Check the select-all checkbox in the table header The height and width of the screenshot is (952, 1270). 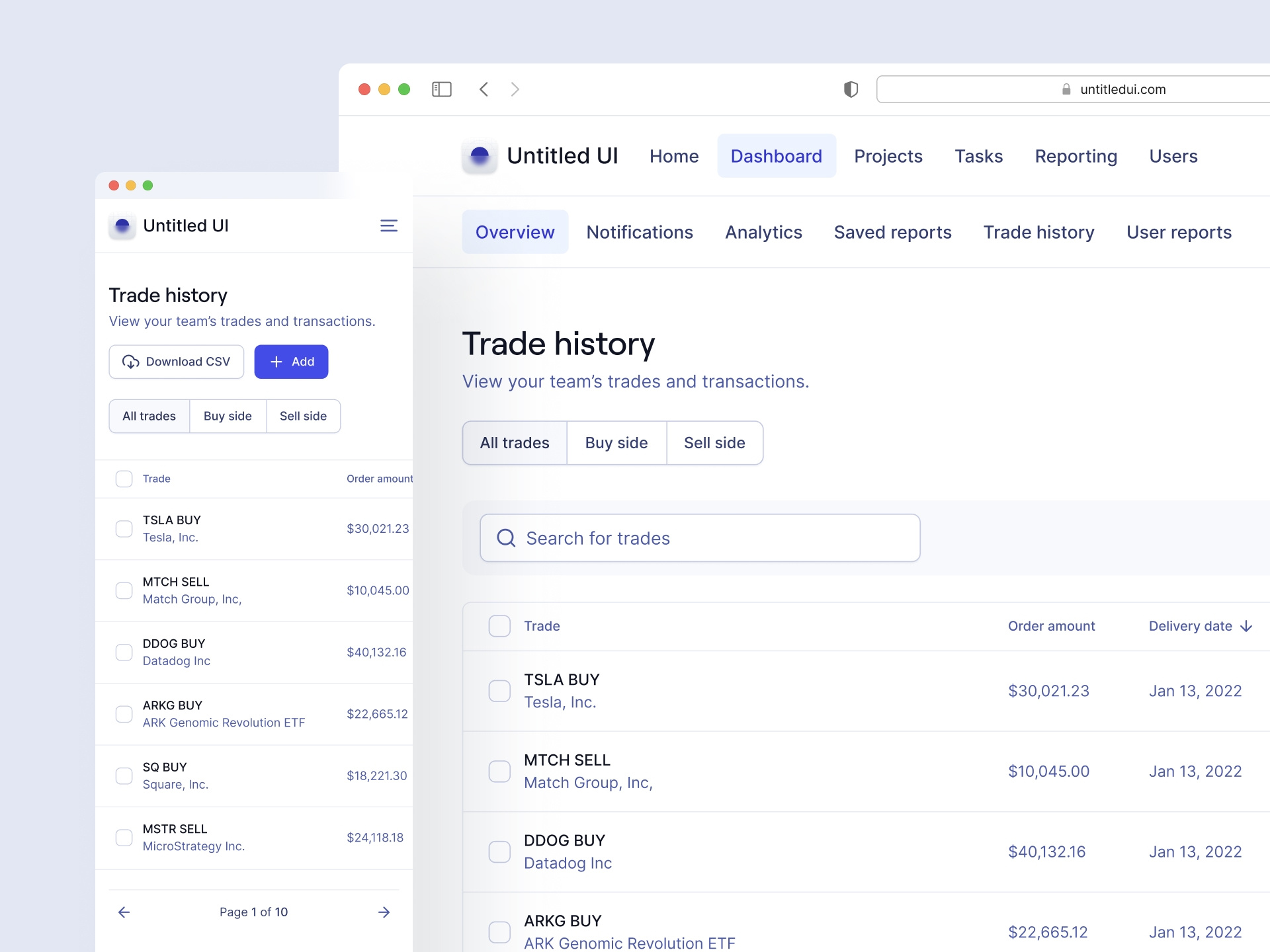(x=499, y=625)
